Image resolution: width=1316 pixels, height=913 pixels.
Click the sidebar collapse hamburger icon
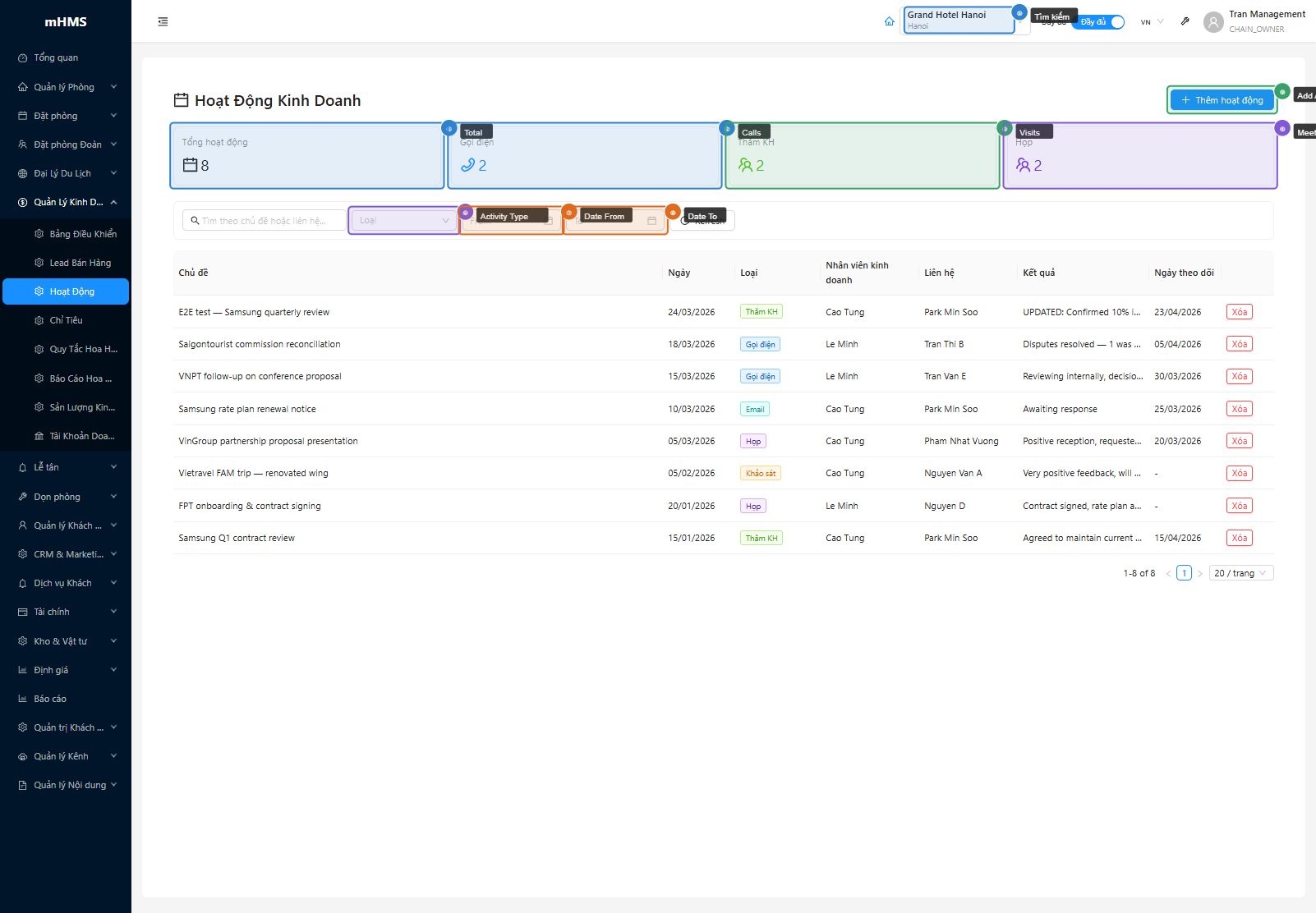[163, 21]
